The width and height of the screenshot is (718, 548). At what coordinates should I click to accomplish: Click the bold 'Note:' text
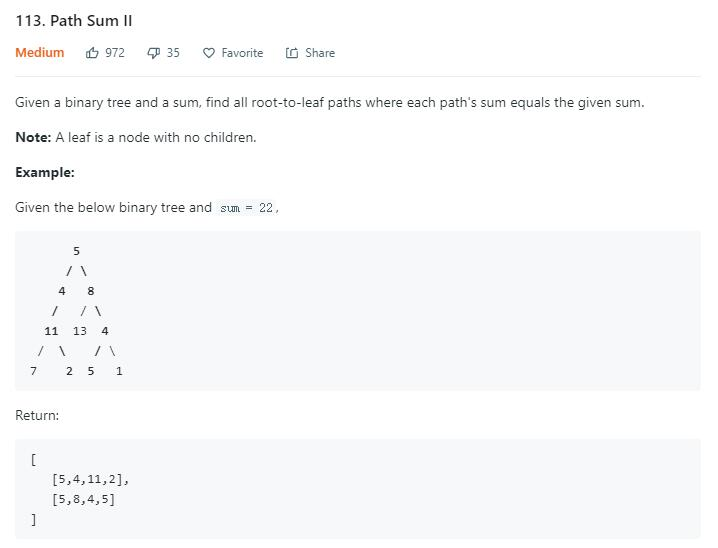click(x=33, y=137)
